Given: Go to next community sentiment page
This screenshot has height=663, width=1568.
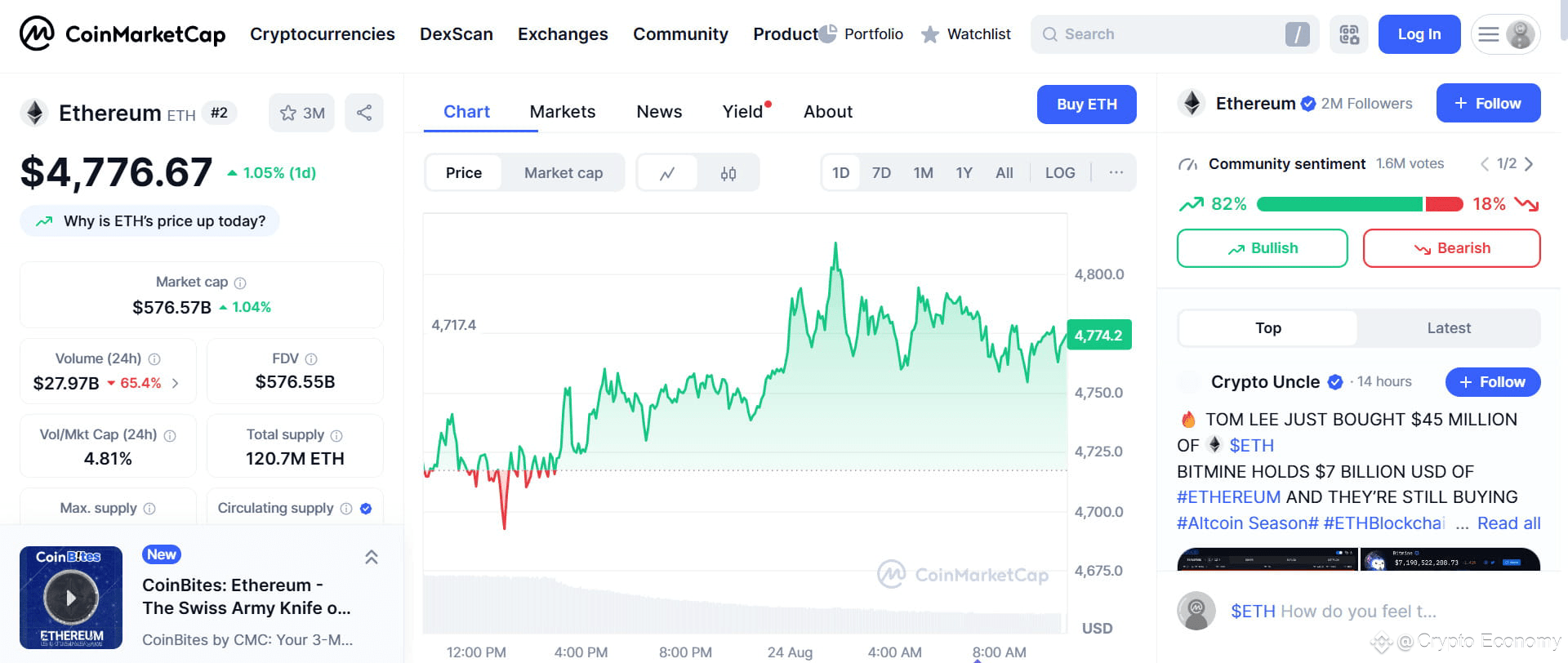Looking at the screenshot, I should point(1529,164).
